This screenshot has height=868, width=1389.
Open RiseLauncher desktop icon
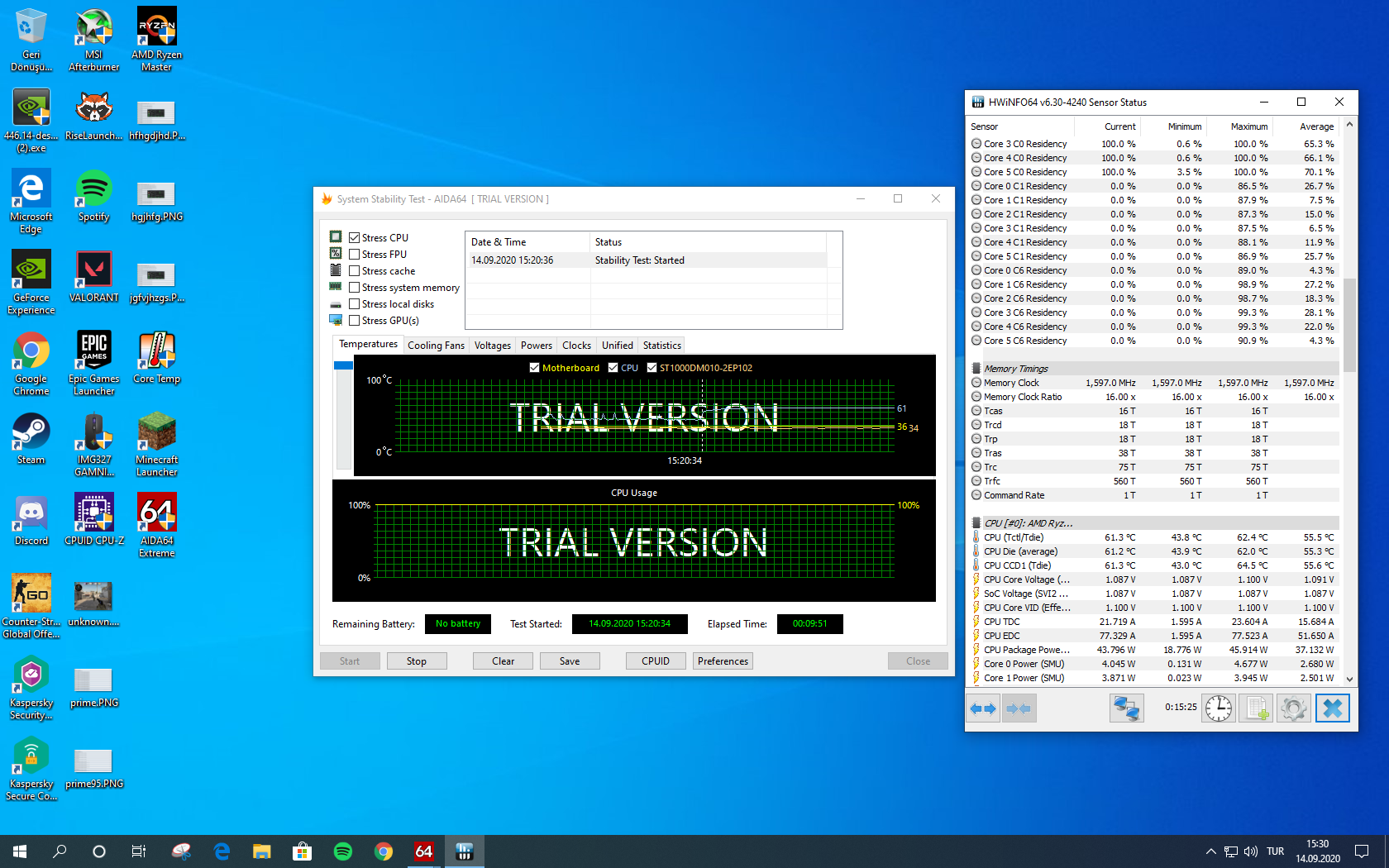(x=93, y=116)
